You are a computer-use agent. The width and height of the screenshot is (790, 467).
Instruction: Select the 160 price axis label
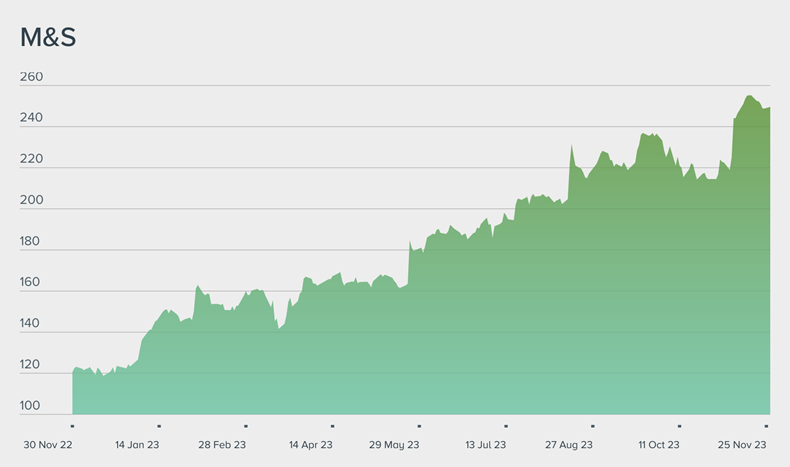31,282
